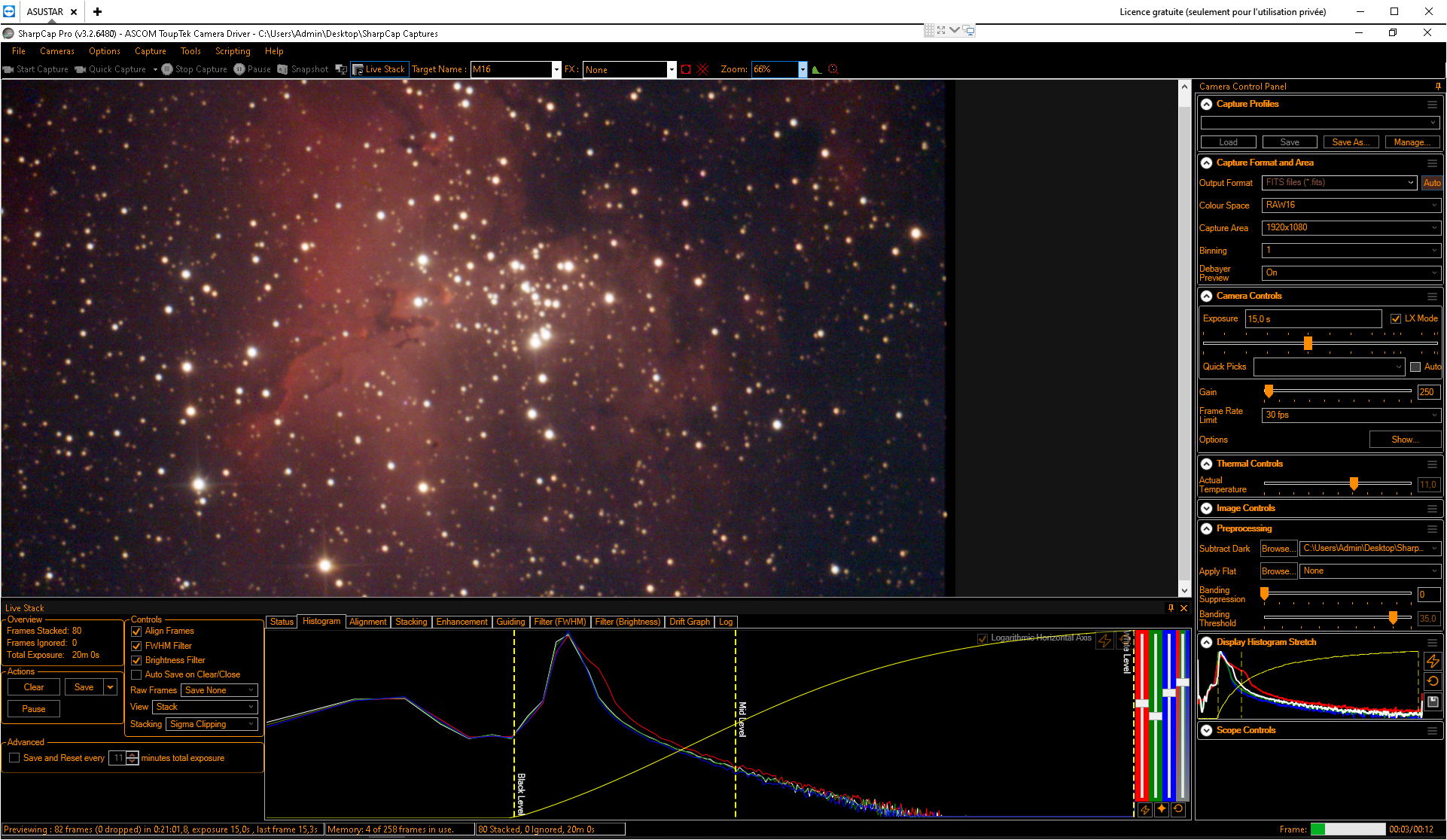This screenshot has width=1447, height=840.
Task: Toggle Logarithmic Horizontal Axis checkbox
Action: click(982, 638)
